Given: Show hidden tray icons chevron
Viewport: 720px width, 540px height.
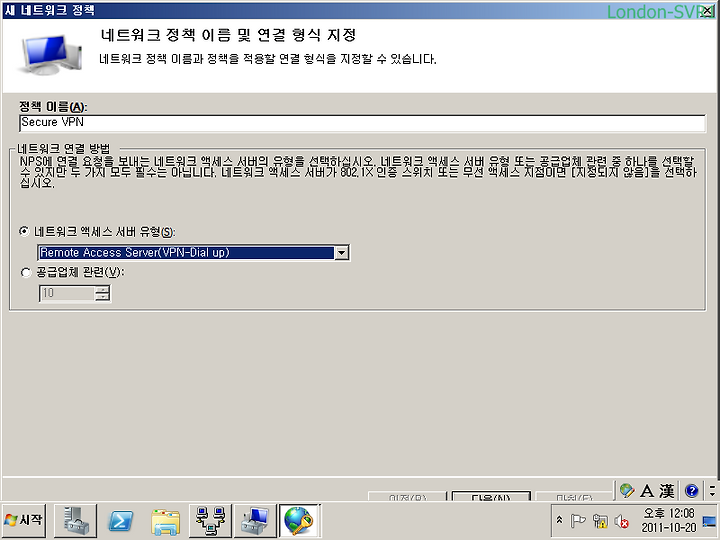Looking at the screenshot, I should click(x=559, y=520).
